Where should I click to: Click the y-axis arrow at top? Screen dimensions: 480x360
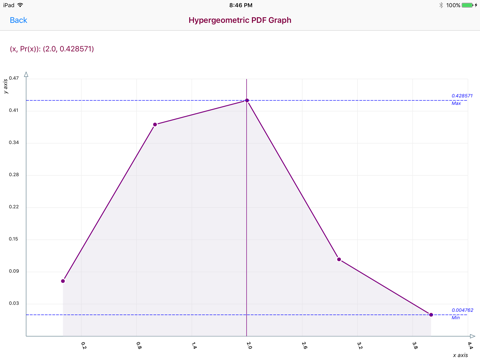[x=26, y=74]
